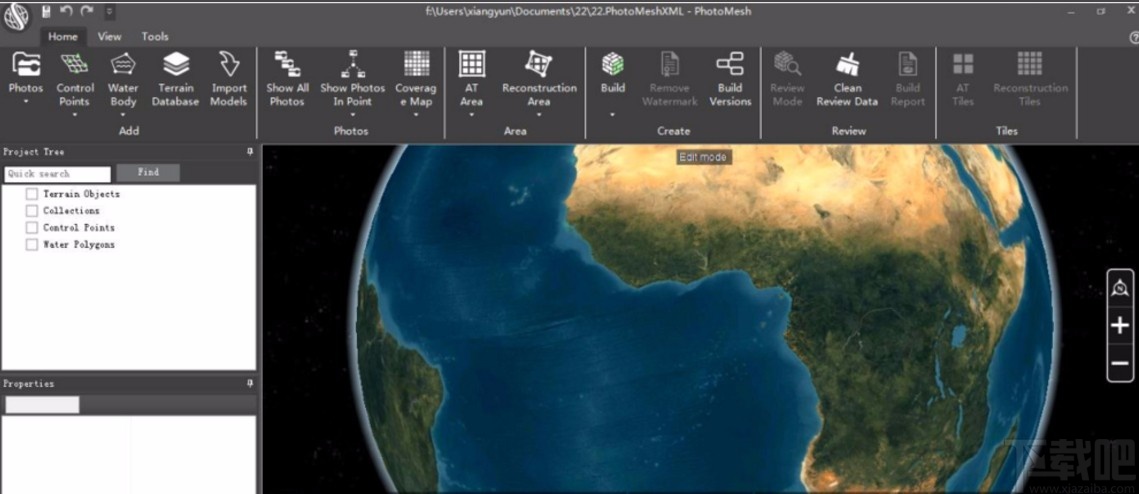
Task: Show Reconstruction Tiles
Action: pos(1030,78)
